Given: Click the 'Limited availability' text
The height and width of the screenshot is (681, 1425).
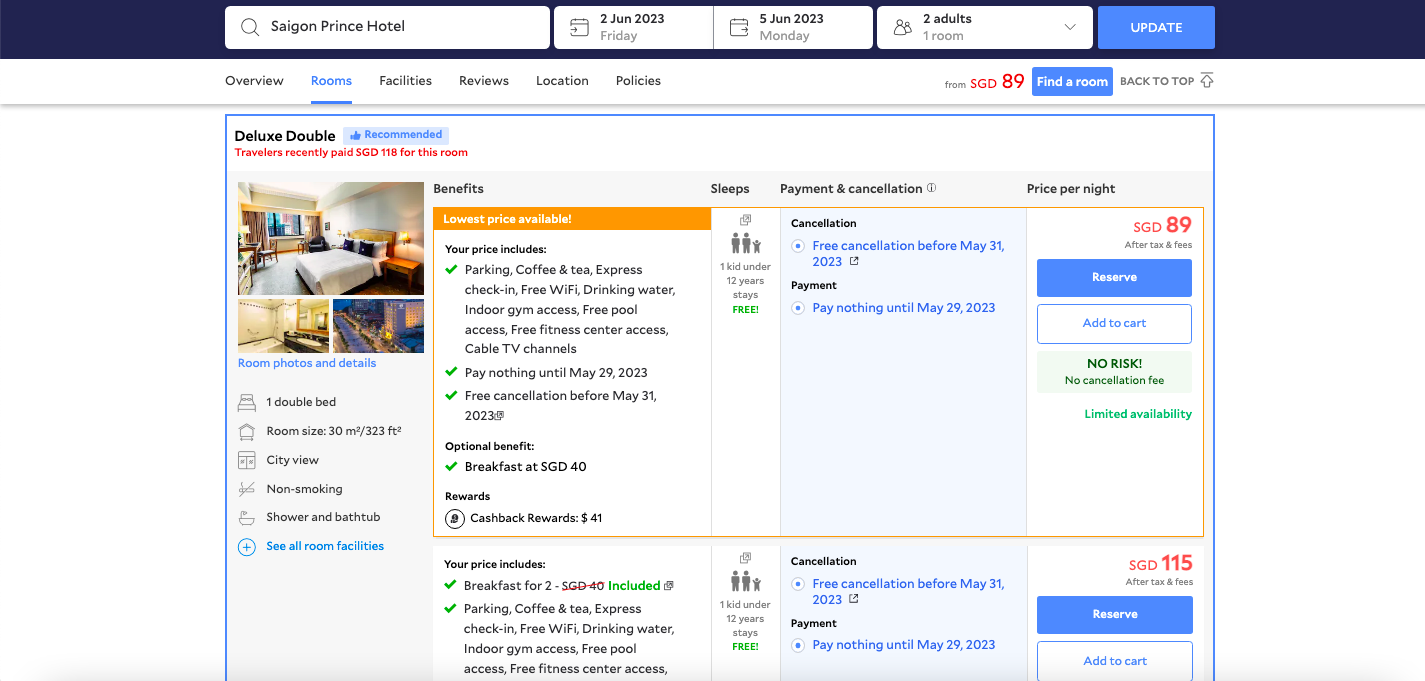Looking at the screenshot, I should (1138, 414).
